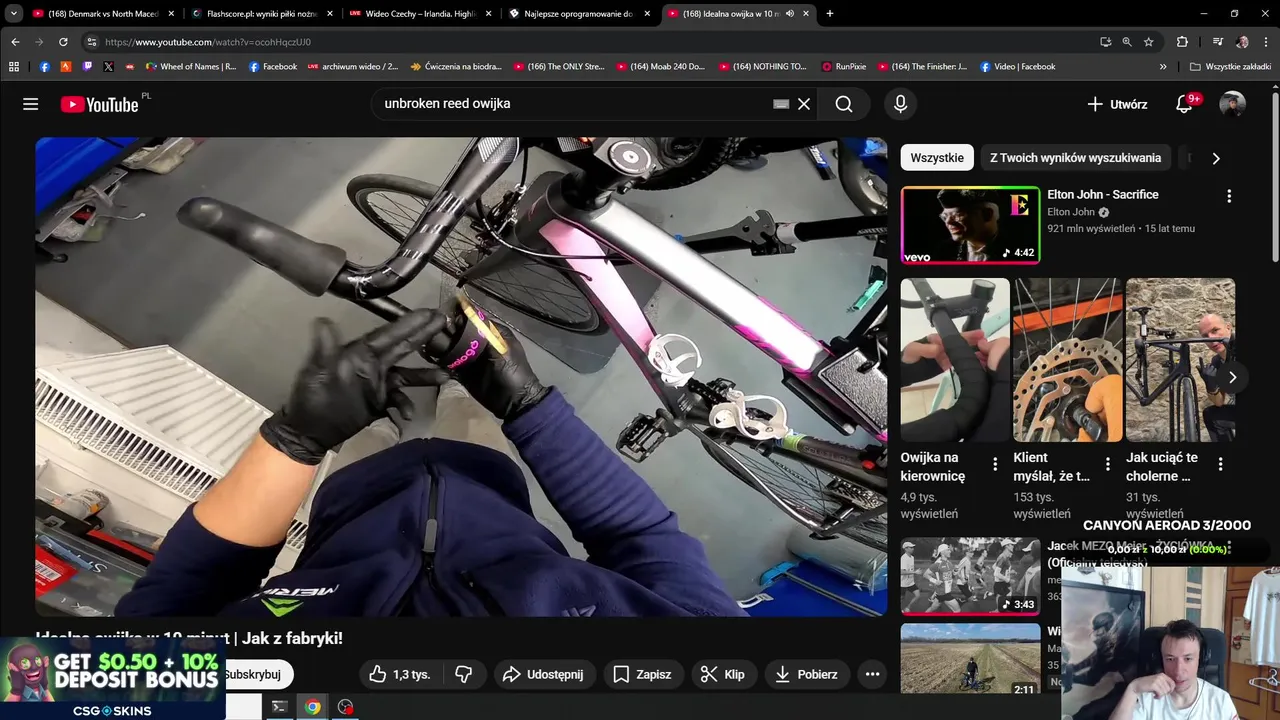
Task: Open the 3:43 black-and-white runners video thumbnail
Action: coord(970,576)
